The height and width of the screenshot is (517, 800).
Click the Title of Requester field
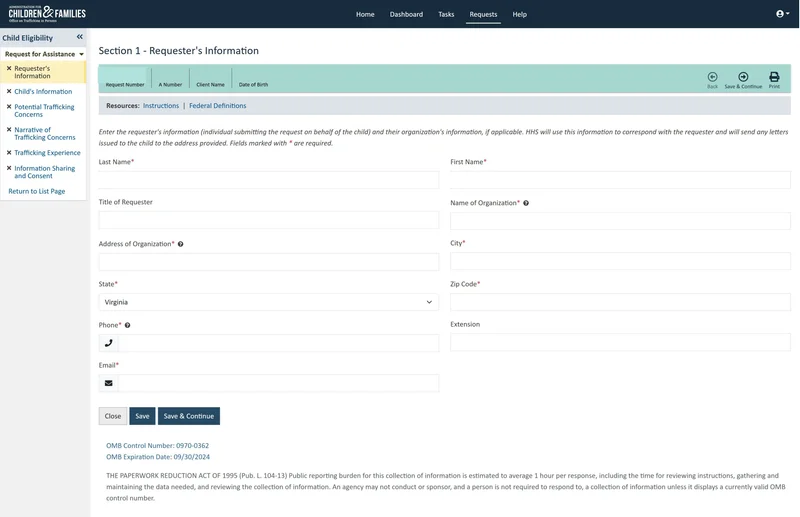pos(269,220)
